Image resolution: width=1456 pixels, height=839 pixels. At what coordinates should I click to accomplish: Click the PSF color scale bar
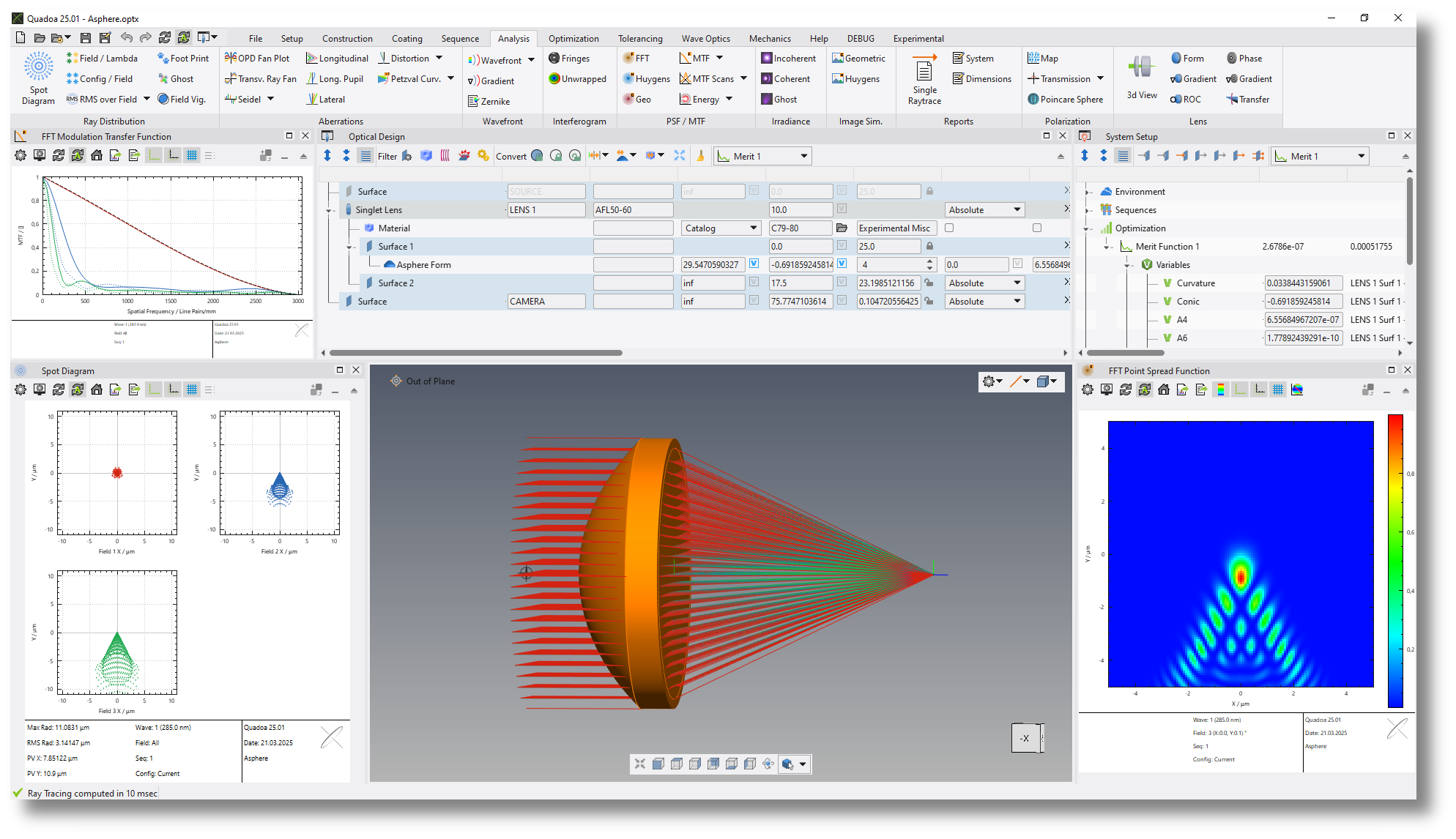pyautogui.click(x=1395, y=561)
